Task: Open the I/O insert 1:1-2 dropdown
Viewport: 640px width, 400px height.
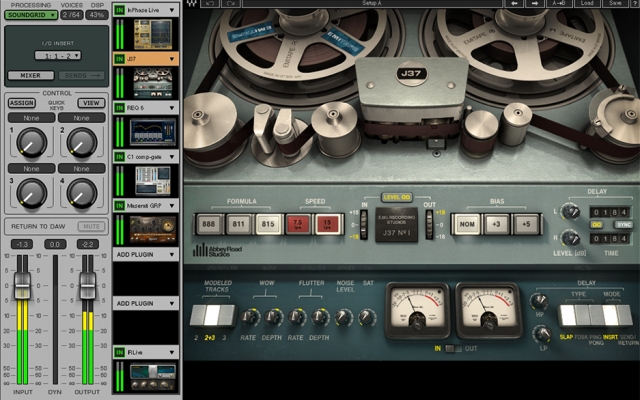Action: [58, 56]
